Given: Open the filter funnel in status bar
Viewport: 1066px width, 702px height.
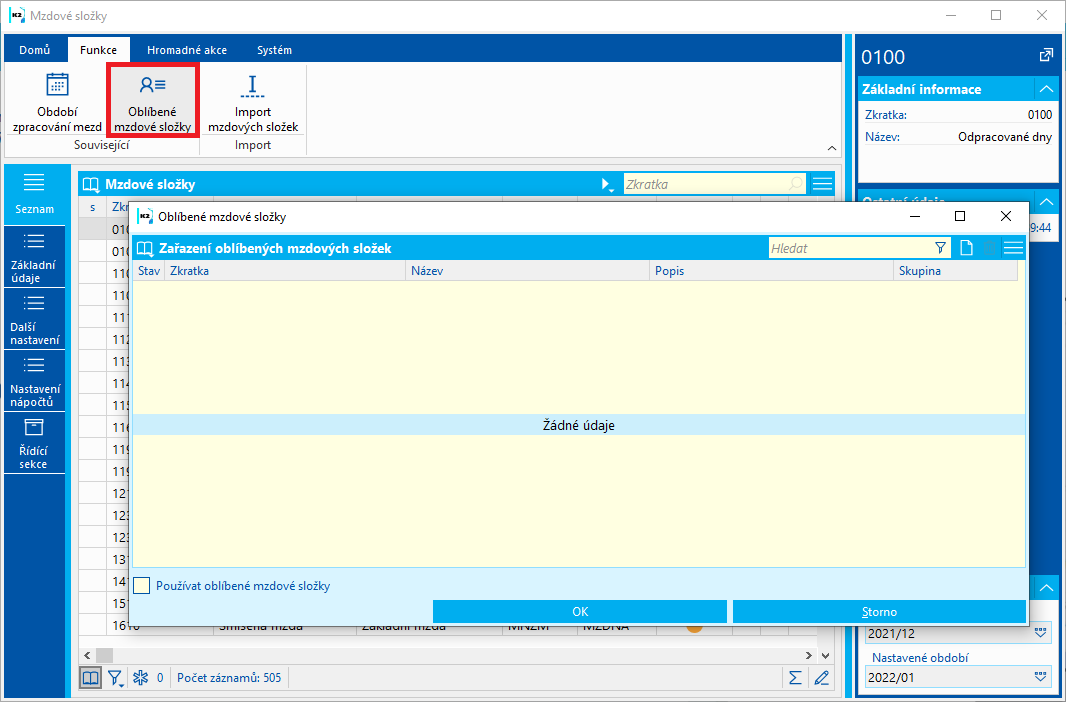Looking at the screenshot, I should point(116,677).
